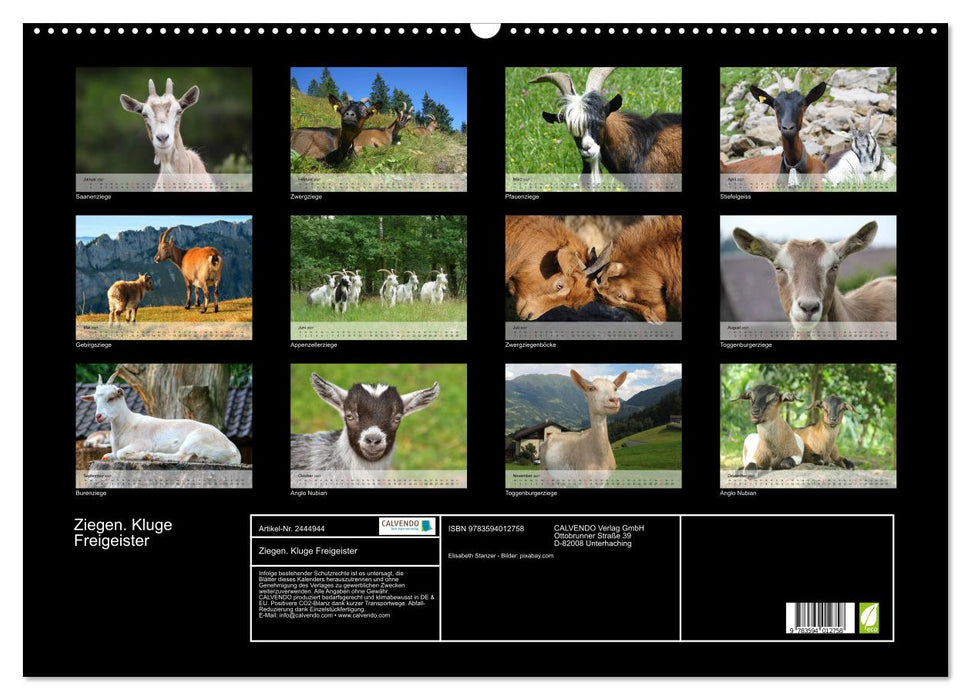Image resolution: width=971 pixels, height=700 pixels.
Task: Click the 'Appenzellerziege' caption
Action: pos(314,344)
